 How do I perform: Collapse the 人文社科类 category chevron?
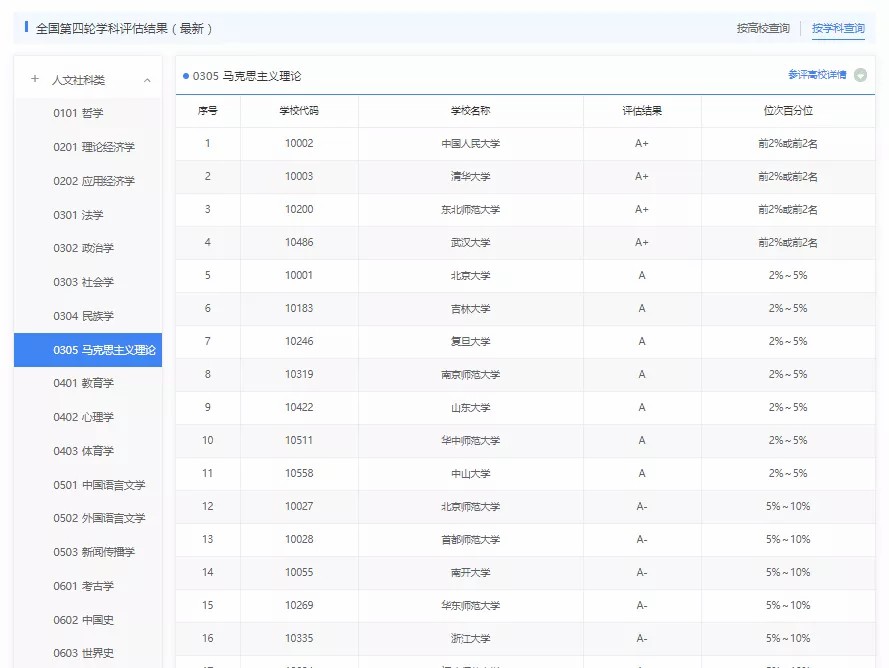tap(147, 80)
